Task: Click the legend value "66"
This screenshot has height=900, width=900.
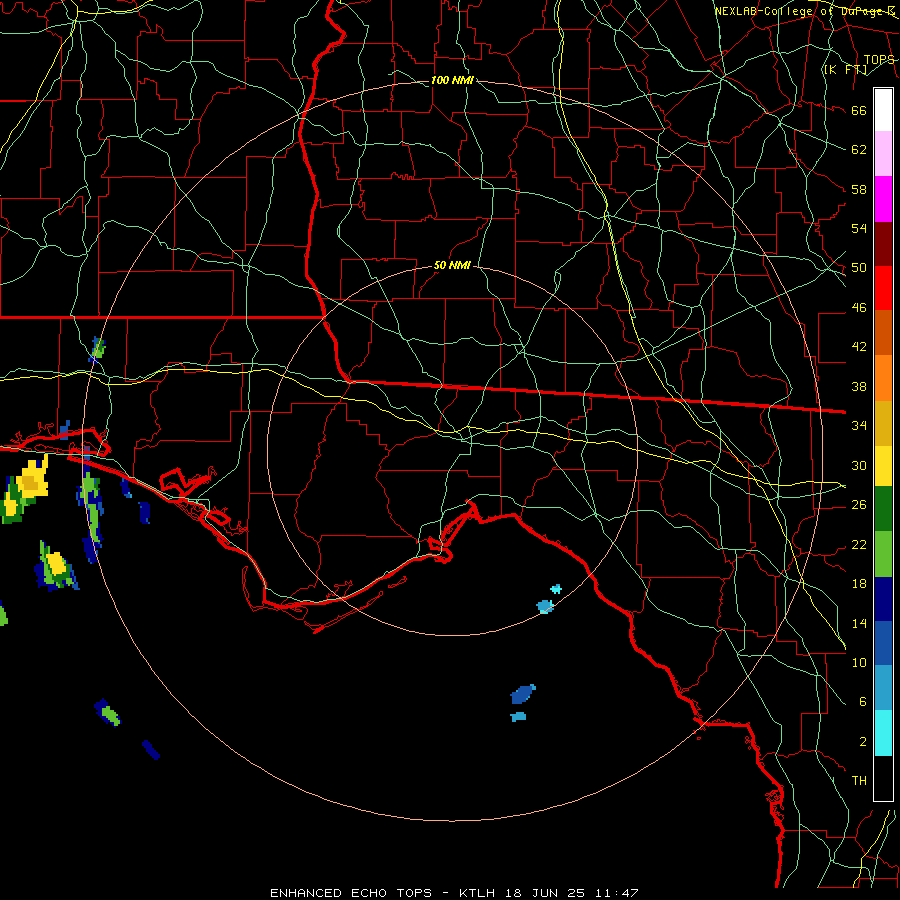Action: point(859,110)
